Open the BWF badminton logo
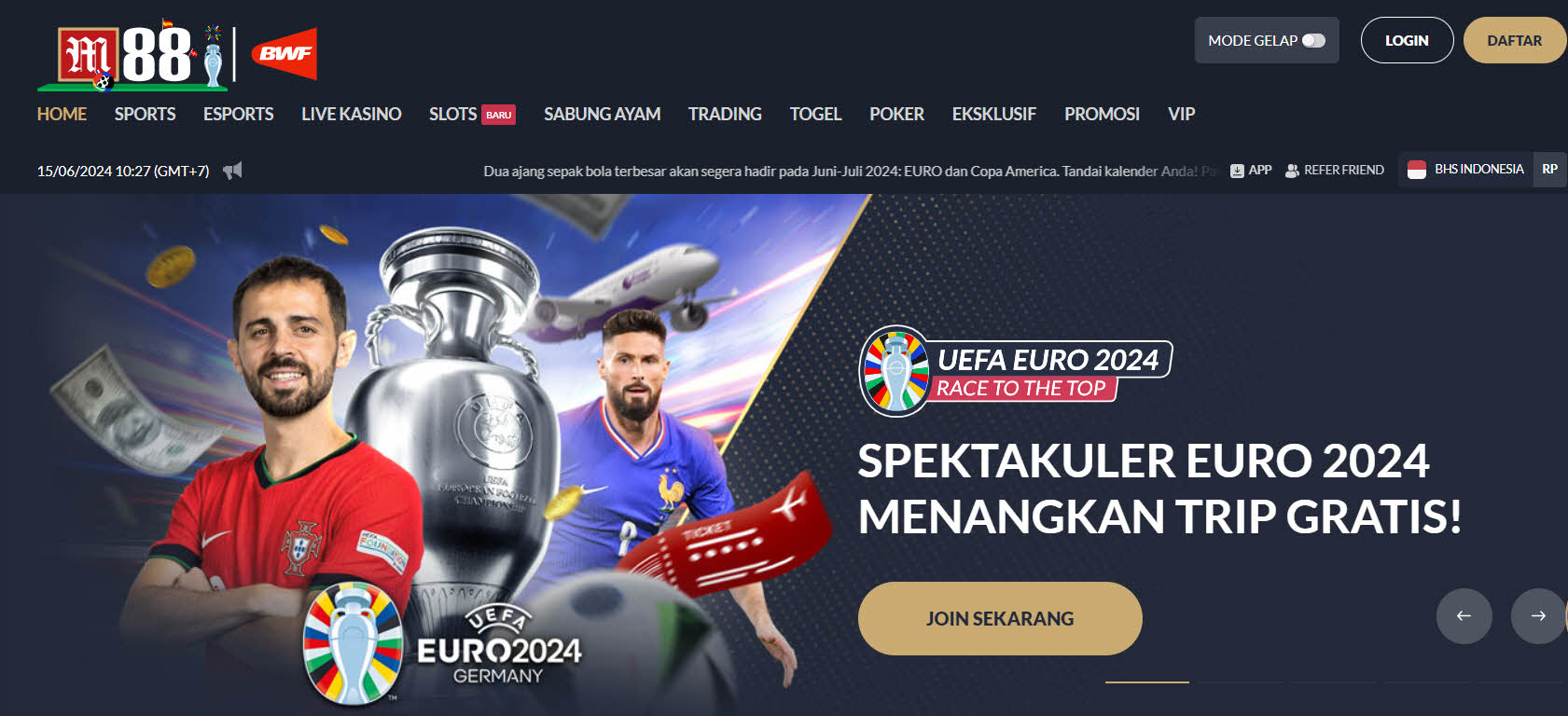1568x716 pixels. (x=284, y=54)
